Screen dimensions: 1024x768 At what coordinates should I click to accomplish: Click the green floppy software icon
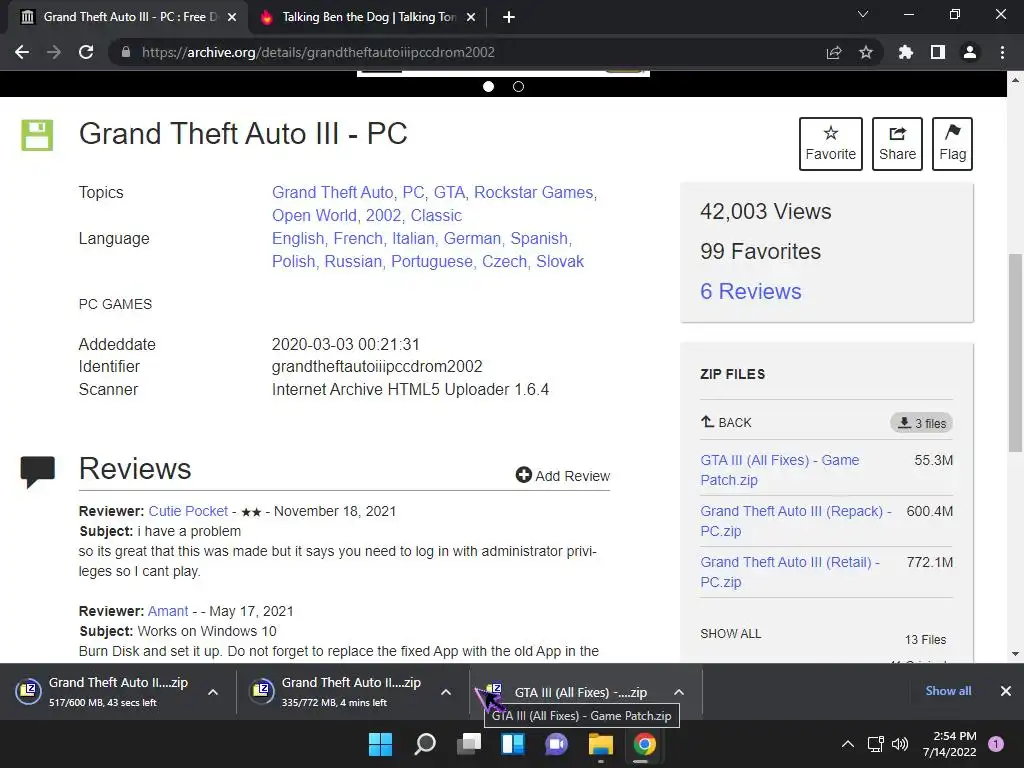[x=37, y=135]
